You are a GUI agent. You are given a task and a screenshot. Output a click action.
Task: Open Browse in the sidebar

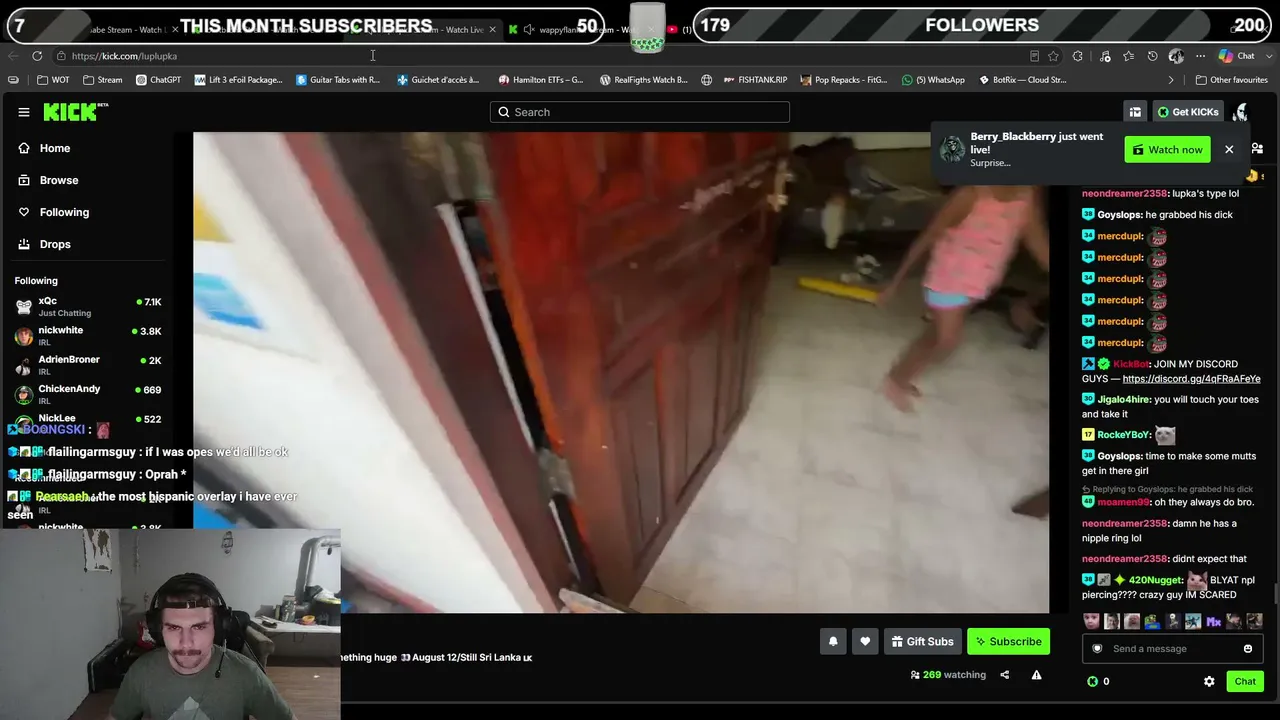[59, 180]
